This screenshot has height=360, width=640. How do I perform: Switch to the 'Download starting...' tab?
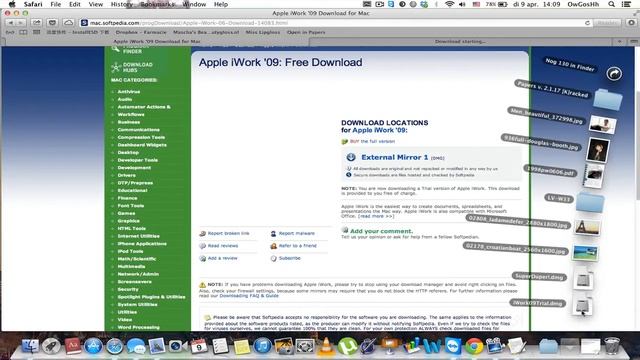coord(460,41)
